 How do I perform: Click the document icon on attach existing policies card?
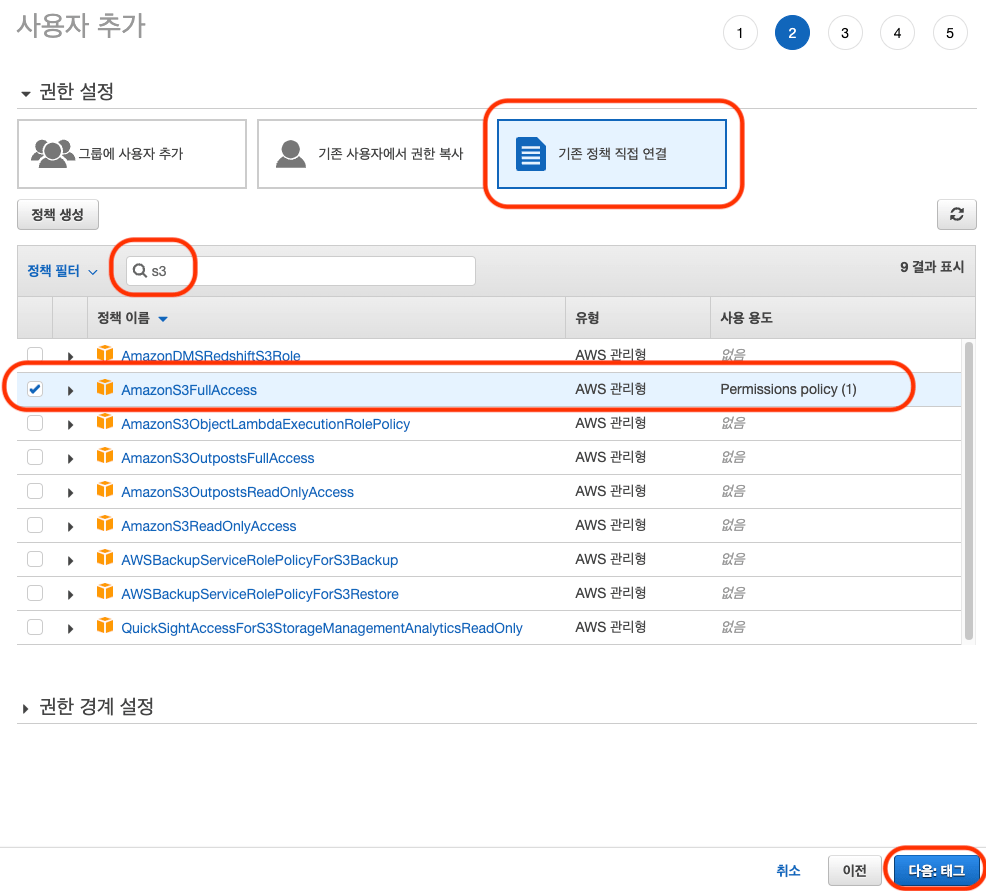click(530, 154)
